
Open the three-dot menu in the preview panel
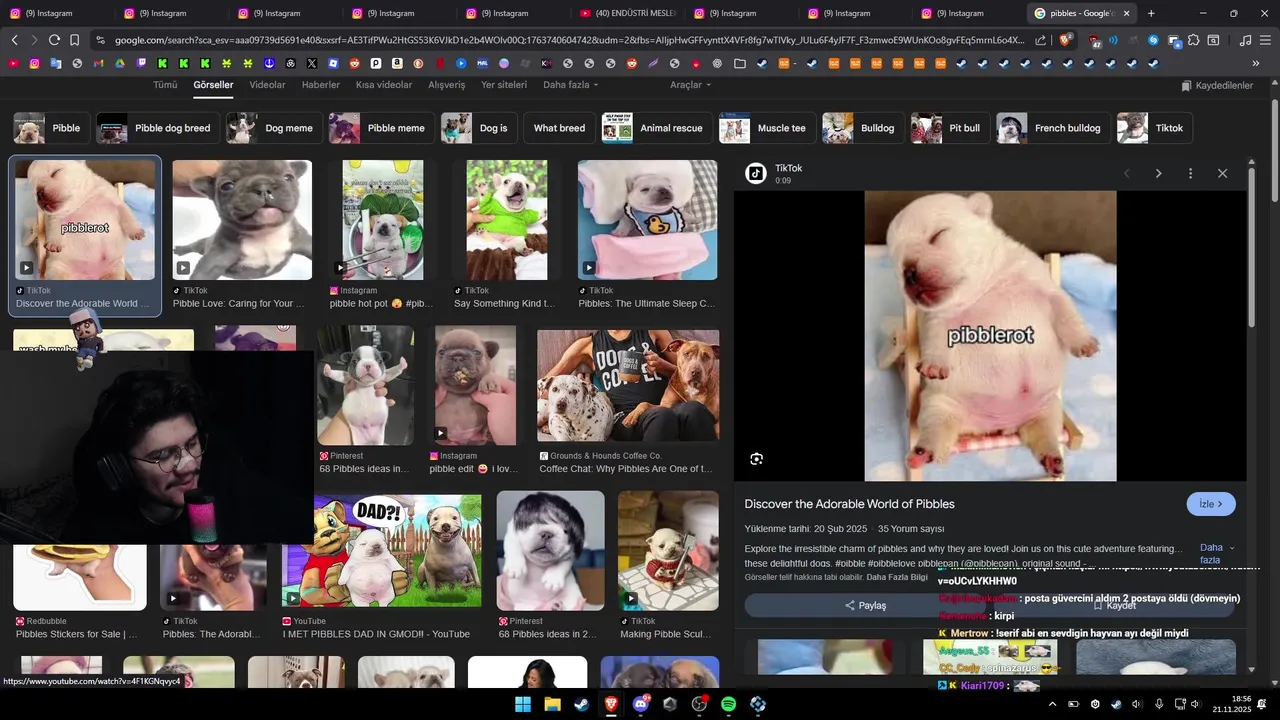coord(1190,173)
